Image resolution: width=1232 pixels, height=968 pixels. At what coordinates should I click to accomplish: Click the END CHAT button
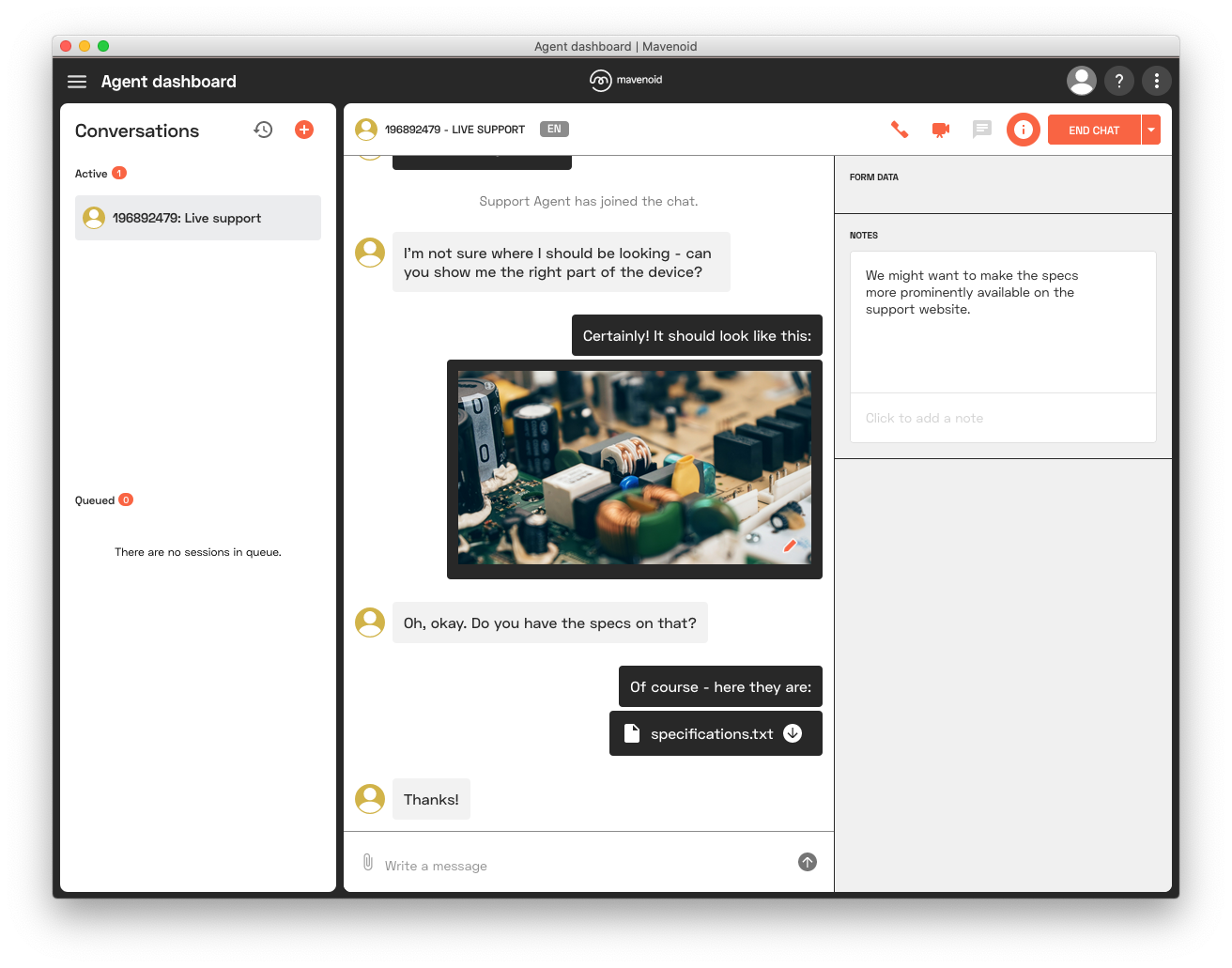click(x=1094, y=130)
